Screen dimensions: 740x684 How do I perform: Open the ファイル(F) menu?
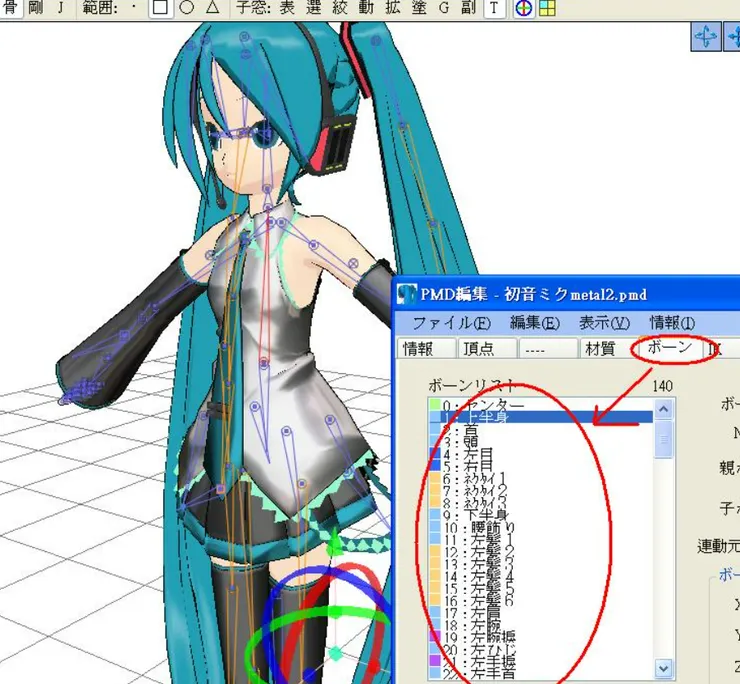pyautogui.click(x=451, y=323)
